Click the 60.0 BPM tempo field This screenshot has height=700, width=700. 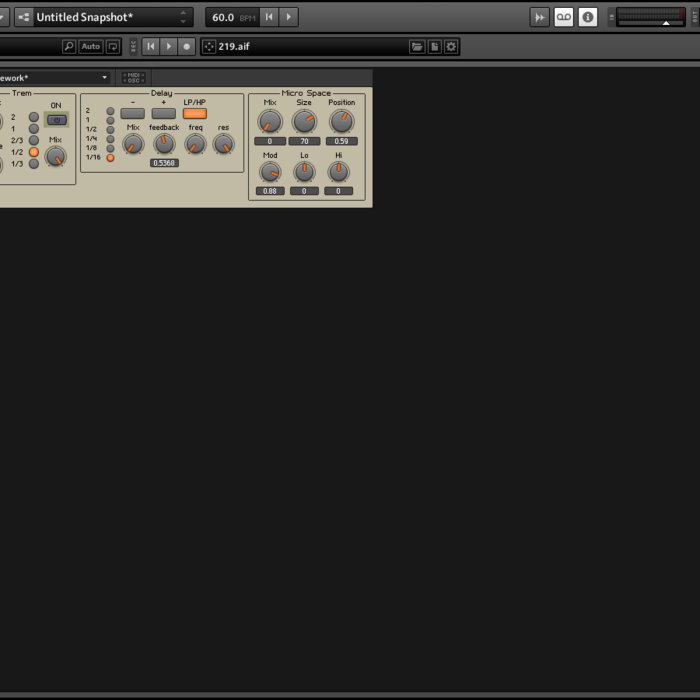223,17
